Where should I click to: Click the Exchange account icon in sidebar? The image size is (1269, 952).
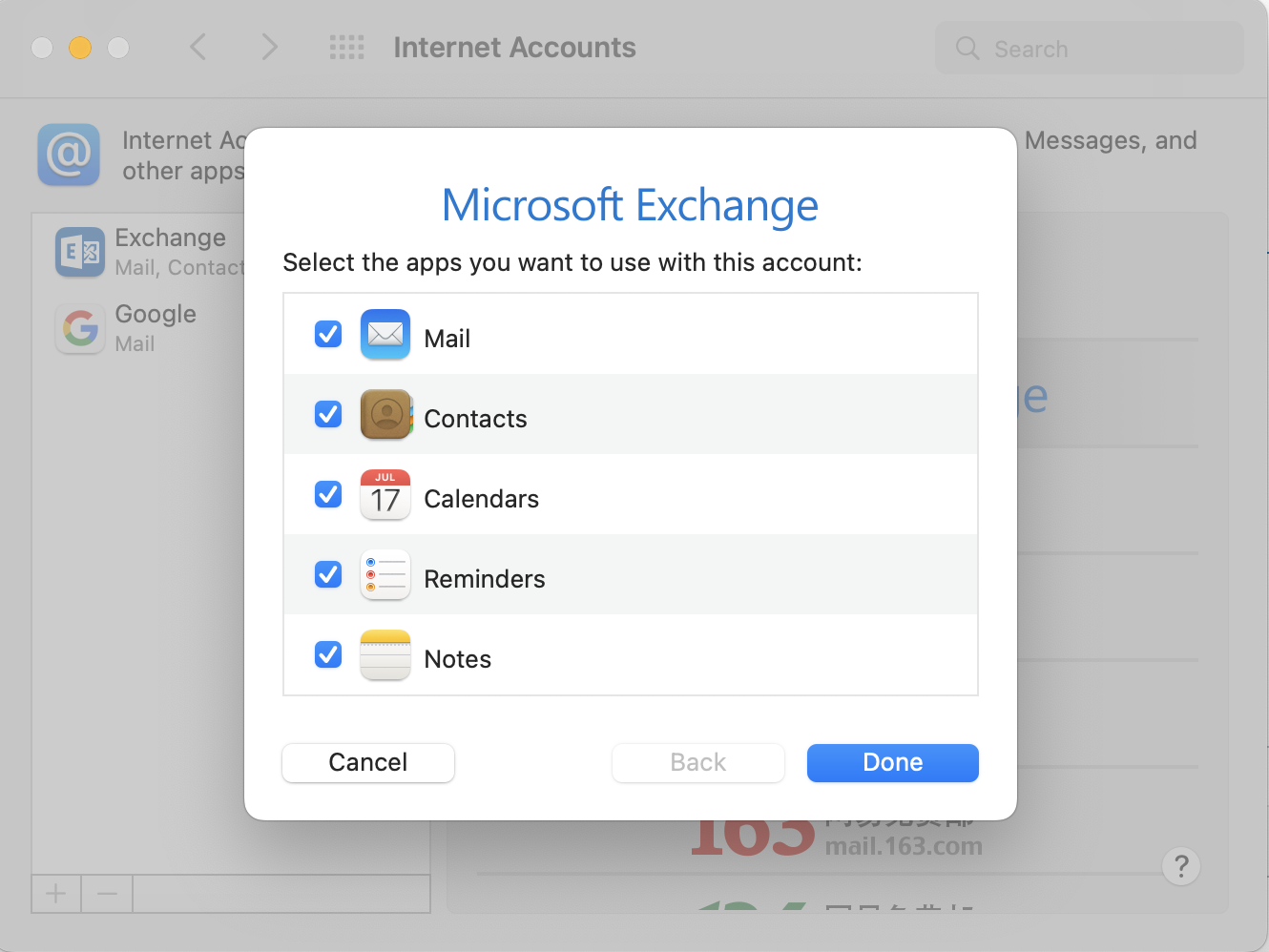(x=80, y=252)
